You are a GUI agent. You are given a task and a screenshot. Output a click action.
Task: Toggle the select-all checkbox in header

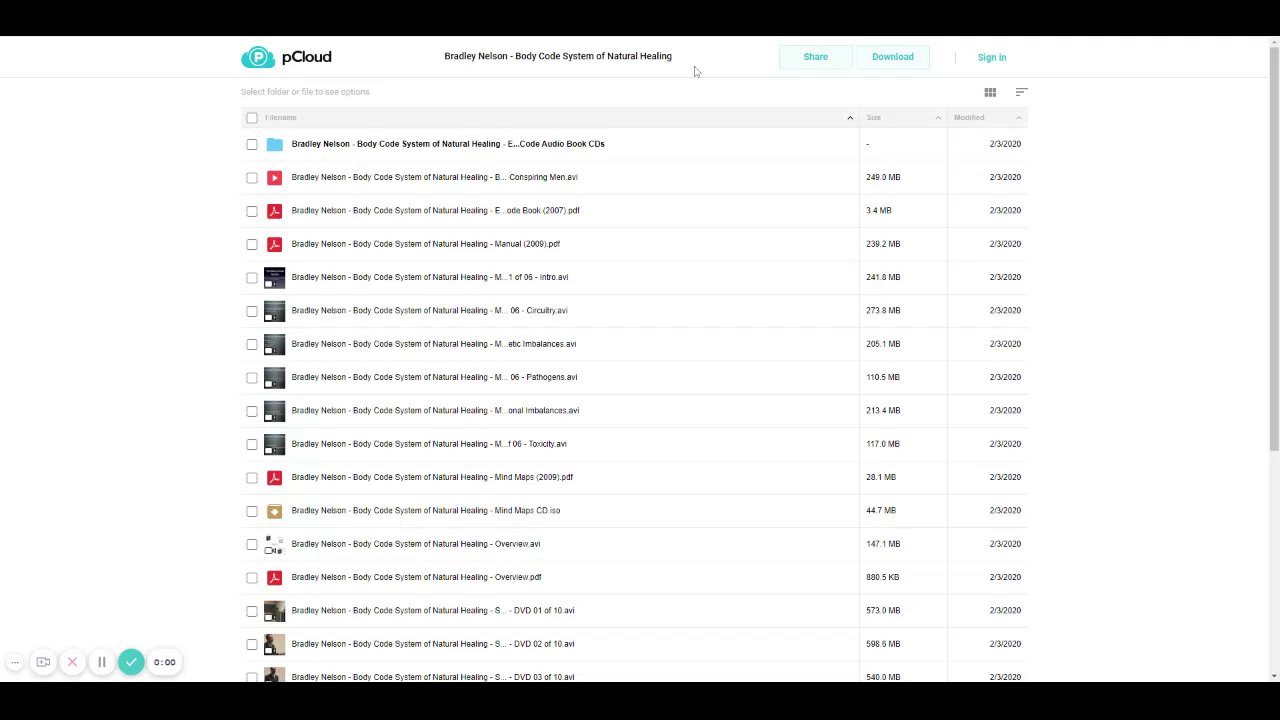click(x=252, y=118)
